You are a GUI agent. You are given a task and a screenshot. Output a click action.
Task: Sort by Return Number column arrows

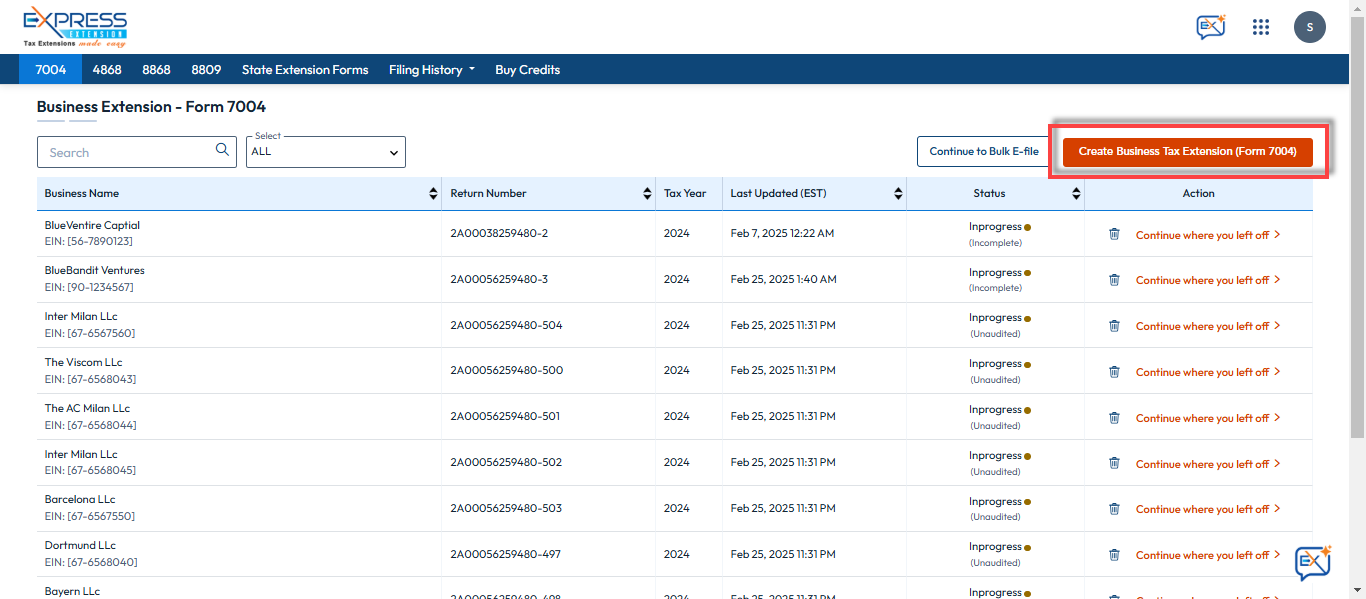click(647, 194)
